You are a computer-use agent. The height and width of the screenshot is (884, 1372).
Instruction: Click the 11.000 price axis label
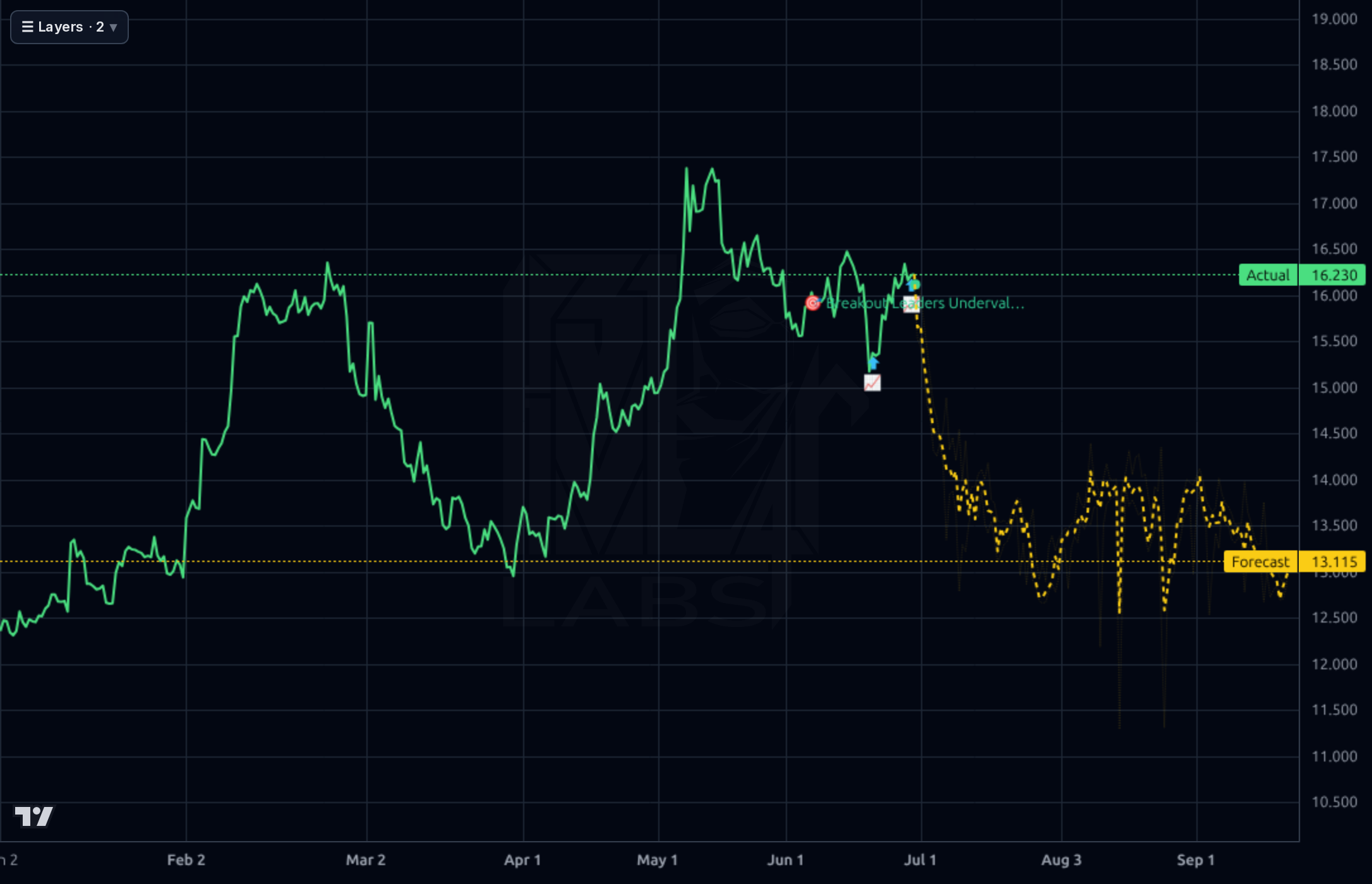(x=1334, y=756)
